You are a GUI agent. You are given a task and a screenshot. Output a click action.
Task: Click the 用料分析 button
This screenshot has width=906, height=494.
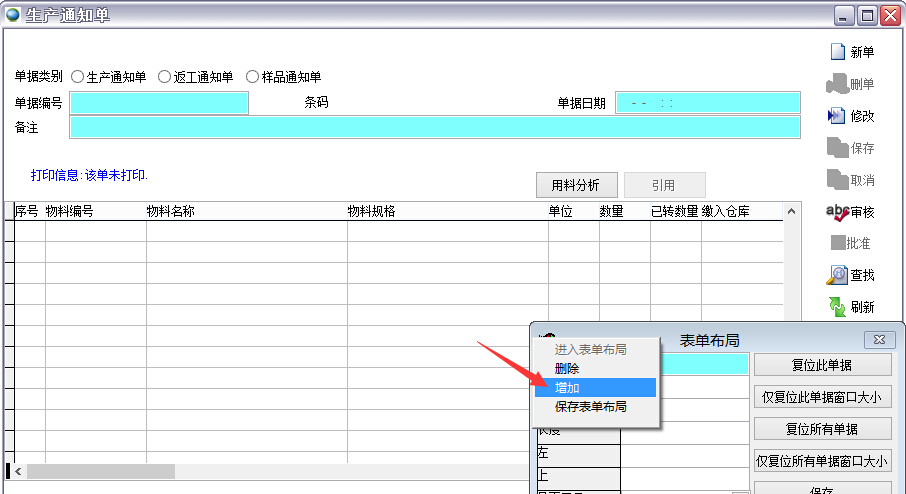pyautogui.click(x=576, y=185)
